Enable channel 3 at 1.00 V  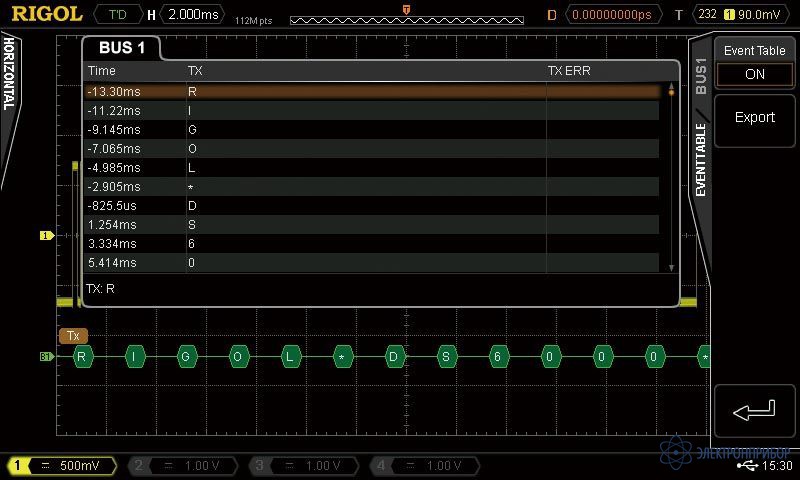[305, 466]
